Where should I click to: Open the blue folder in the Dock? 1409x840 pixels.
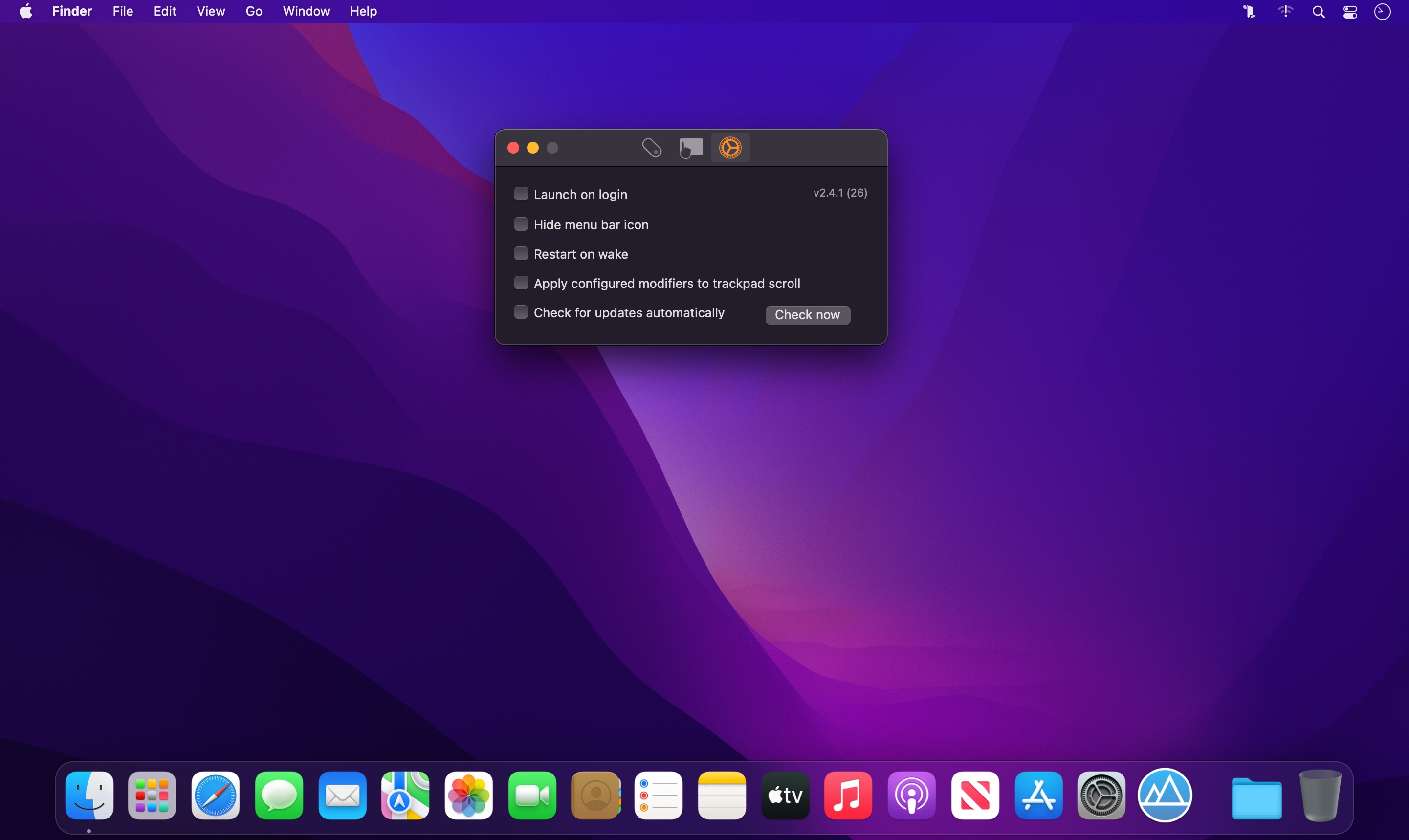pyautogui.click(x=1257, y=797)
